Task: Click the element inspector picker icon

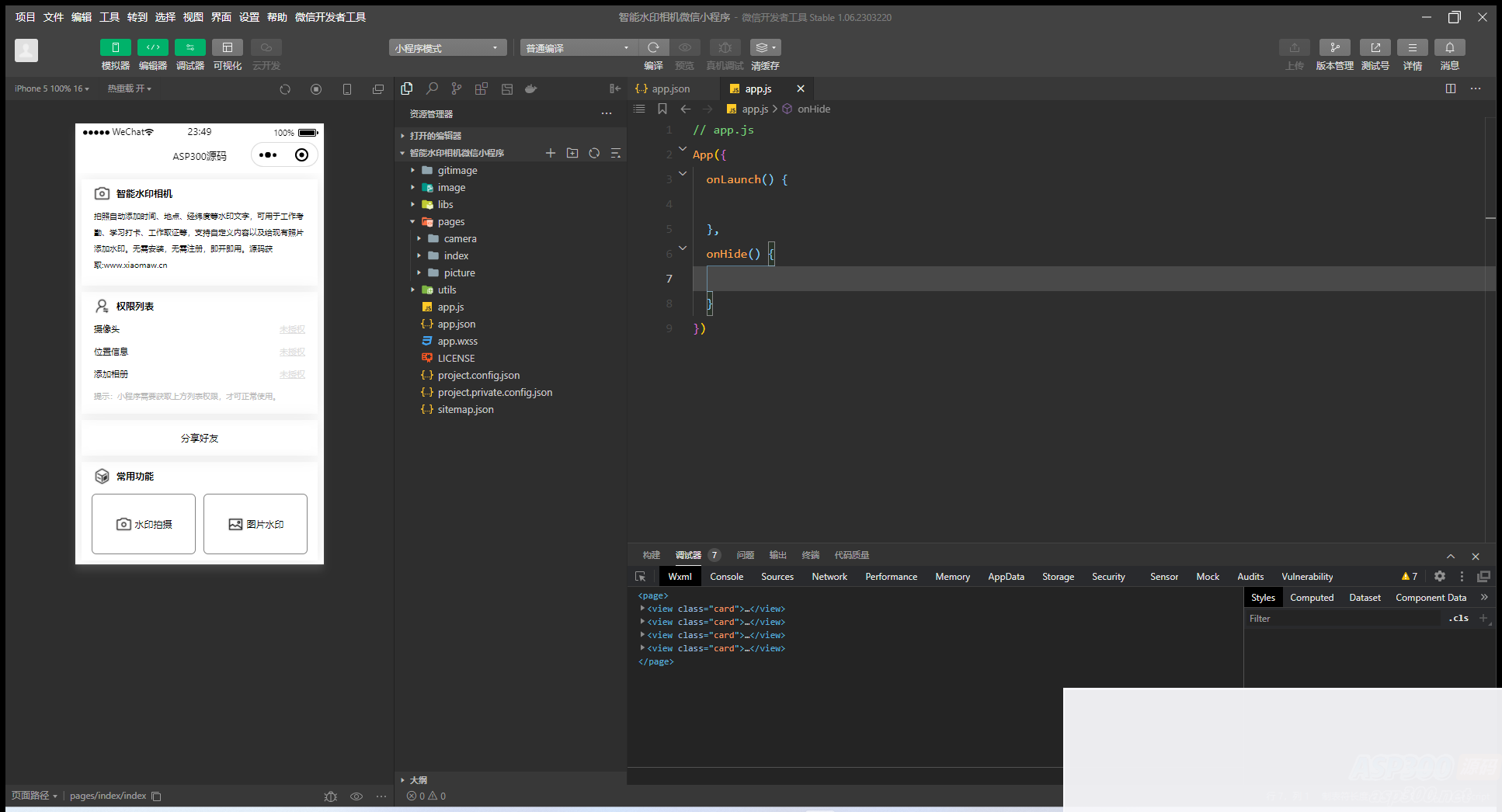Action: pos(640,576)
